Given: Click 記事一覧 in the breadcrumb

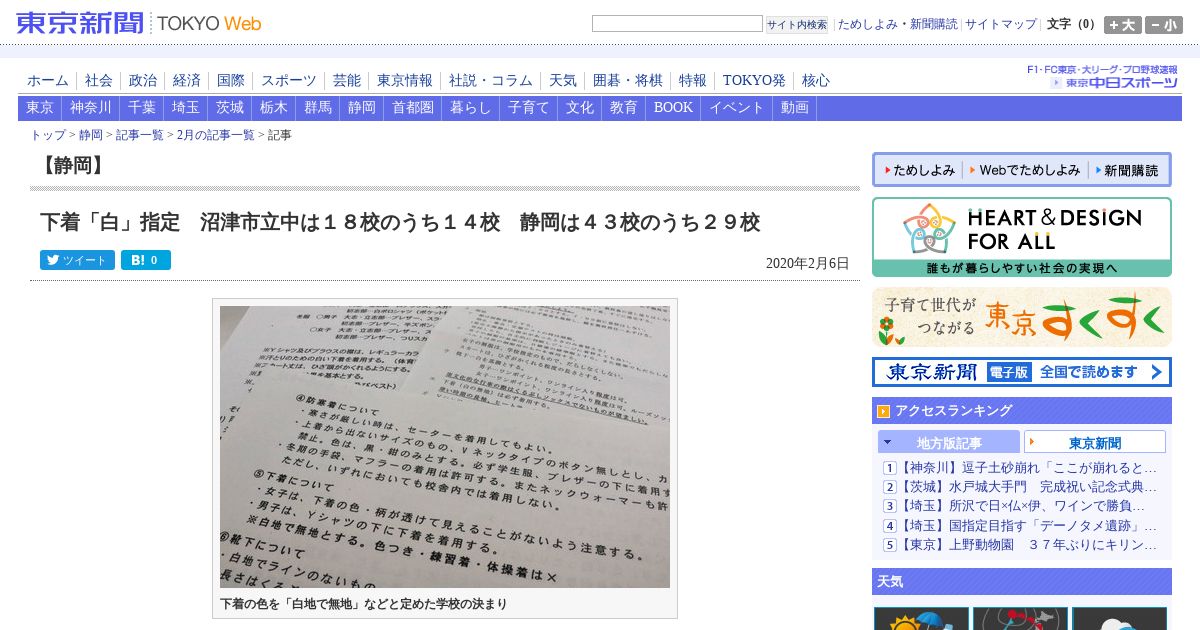Looking at the screenshot, I should tap(140, 135).
